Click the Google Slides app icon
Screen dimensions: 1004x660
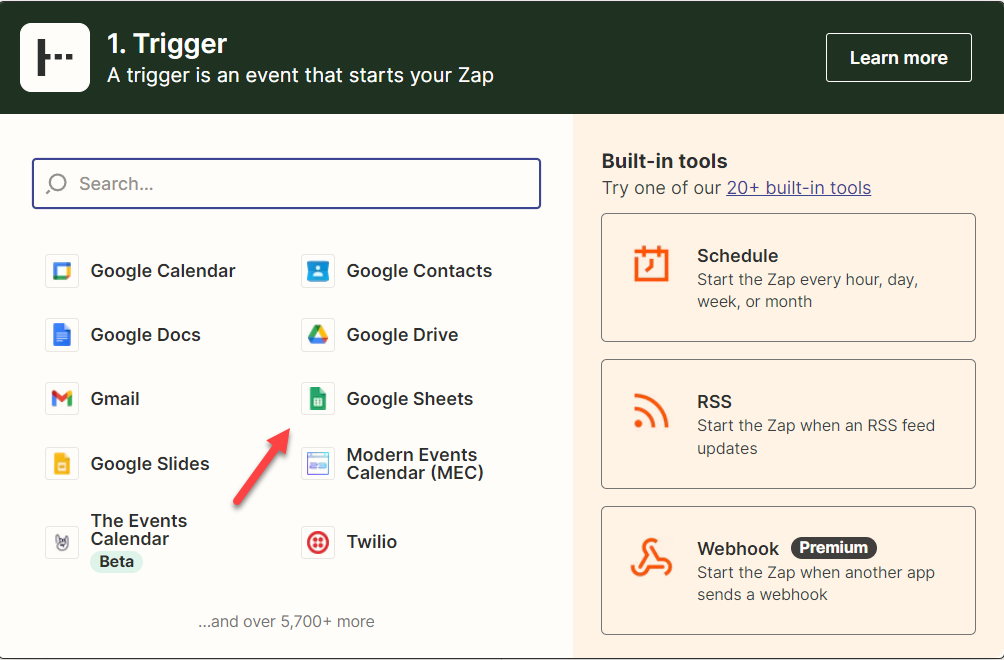[x=62, y=463]
